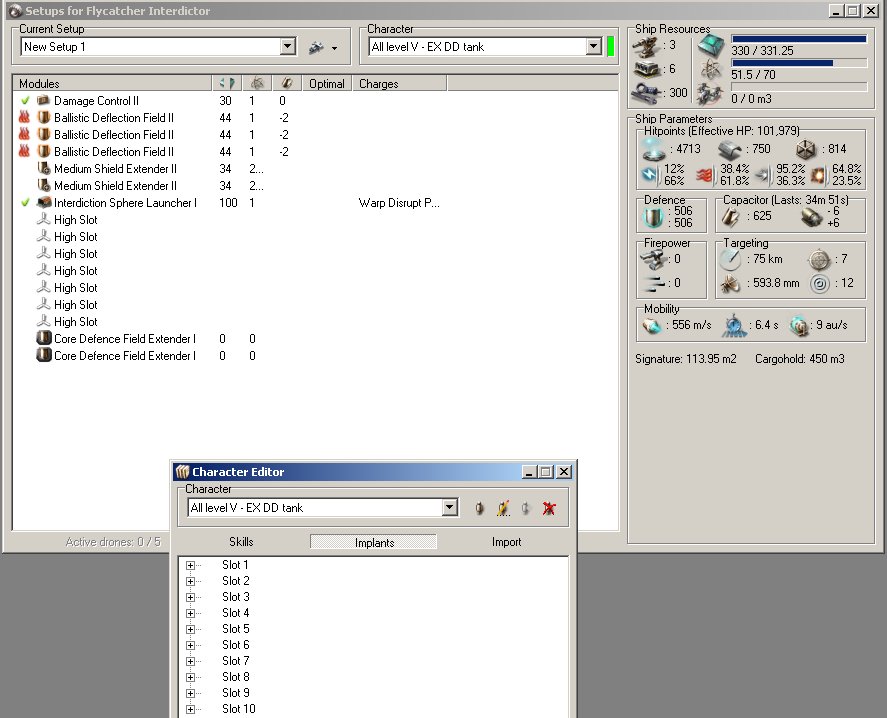Click the powergrid usage bar showing 51.5 / 70
The width and height of the screenshot is (887, 718).
[799, 63]
